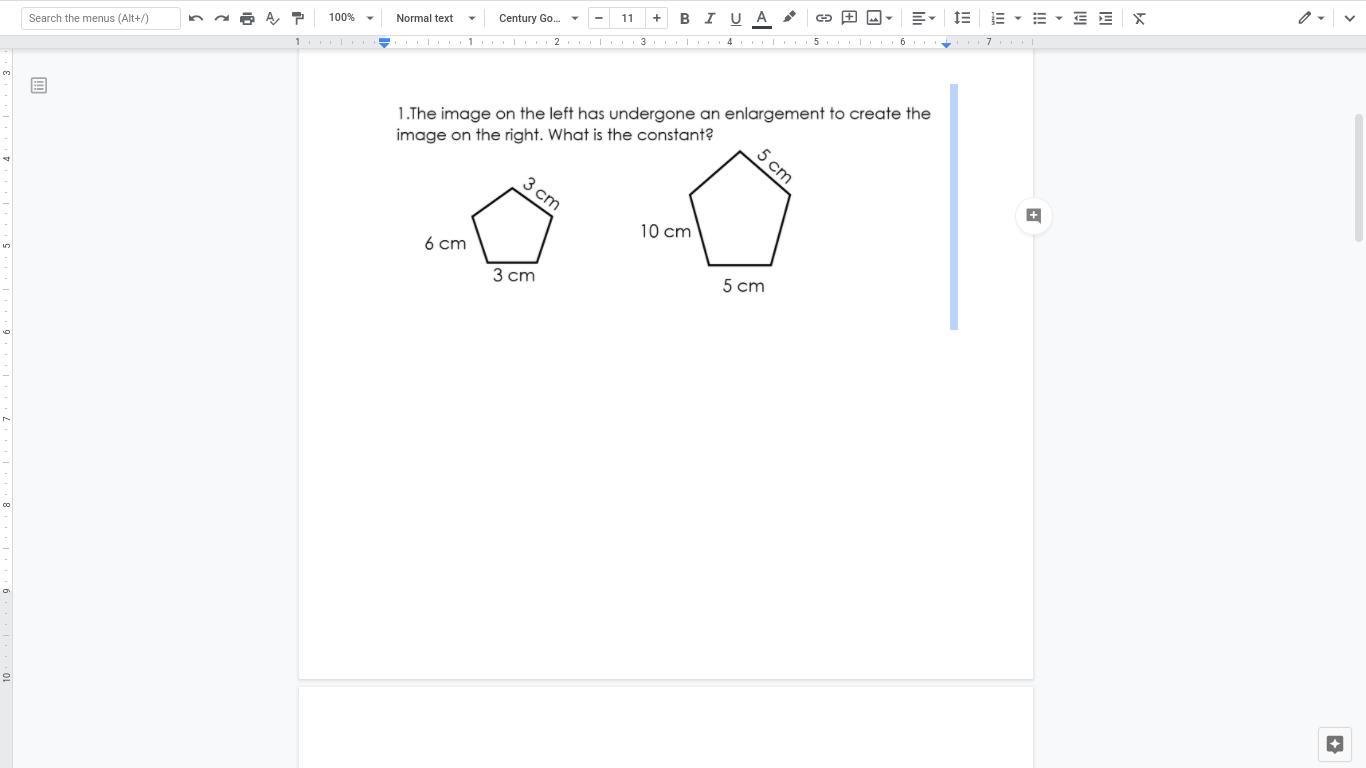Activate the Paint format roller
Screen dimensions: 1366x768
[298, 18]
